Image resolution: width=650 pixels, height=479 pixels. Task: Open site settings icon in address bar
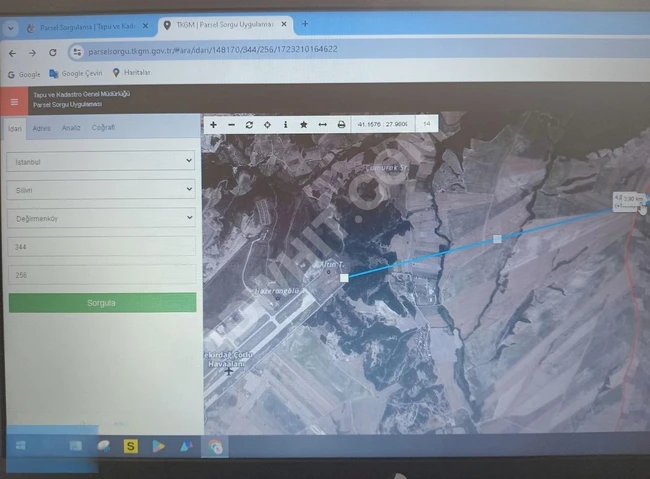(x=77, y=52)
